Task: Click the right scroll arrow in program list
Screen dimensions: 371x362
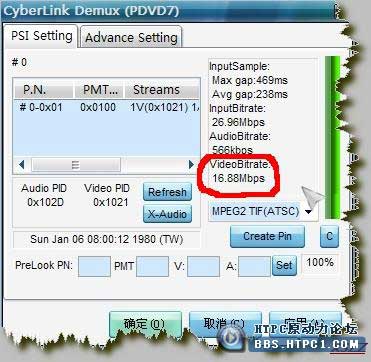Action: click(191, 165)
